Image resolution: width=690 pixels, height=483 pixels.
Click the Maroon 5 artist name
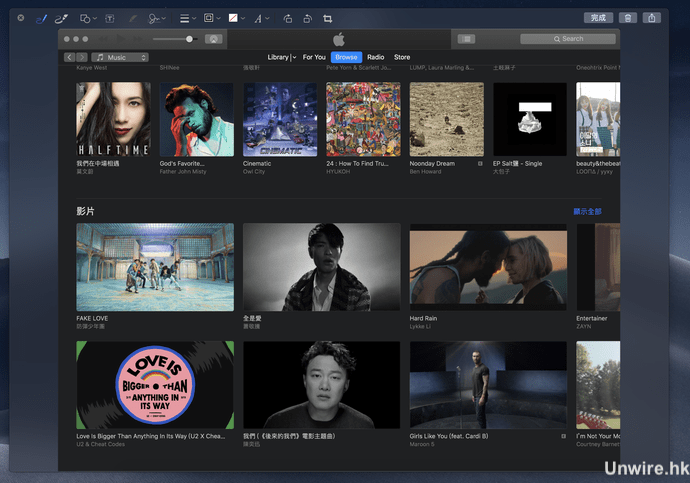422,444
